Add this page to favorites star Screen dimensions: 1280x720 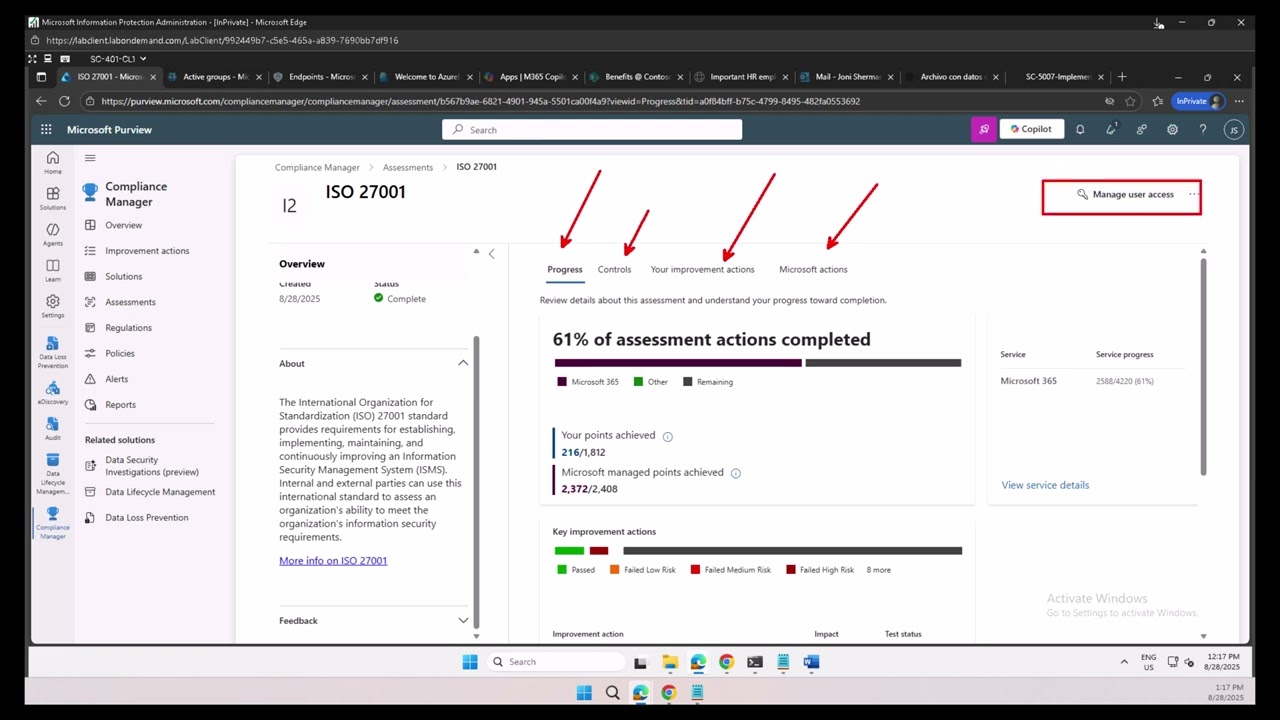[x=1130, y=101]
